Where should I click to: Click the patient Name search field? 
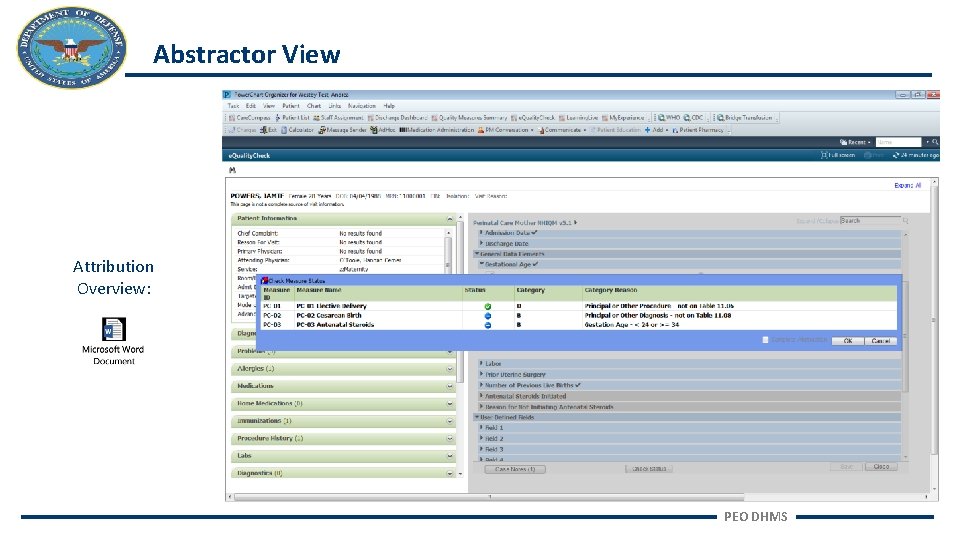click(x=898, y=142)
